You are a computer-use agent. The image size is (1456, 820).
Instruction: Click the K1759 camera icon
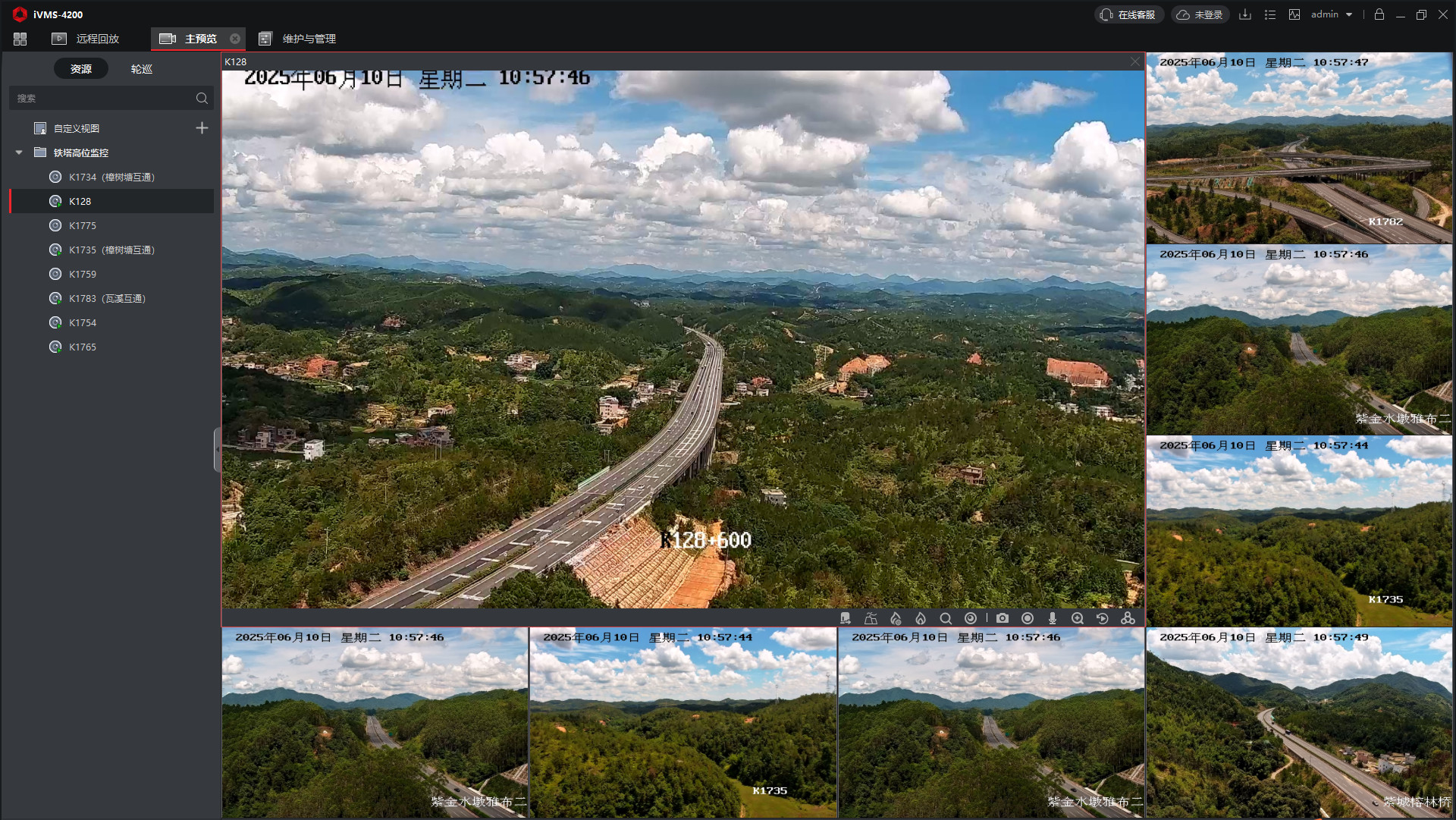(x=55, y=274)
